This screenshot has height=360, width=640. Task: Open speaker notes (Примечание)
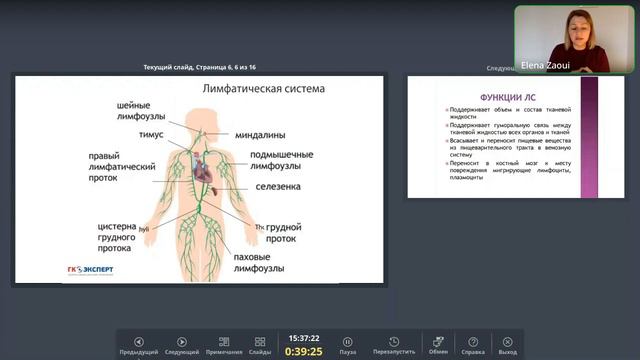pyautogui.click(x=224, y=346)
